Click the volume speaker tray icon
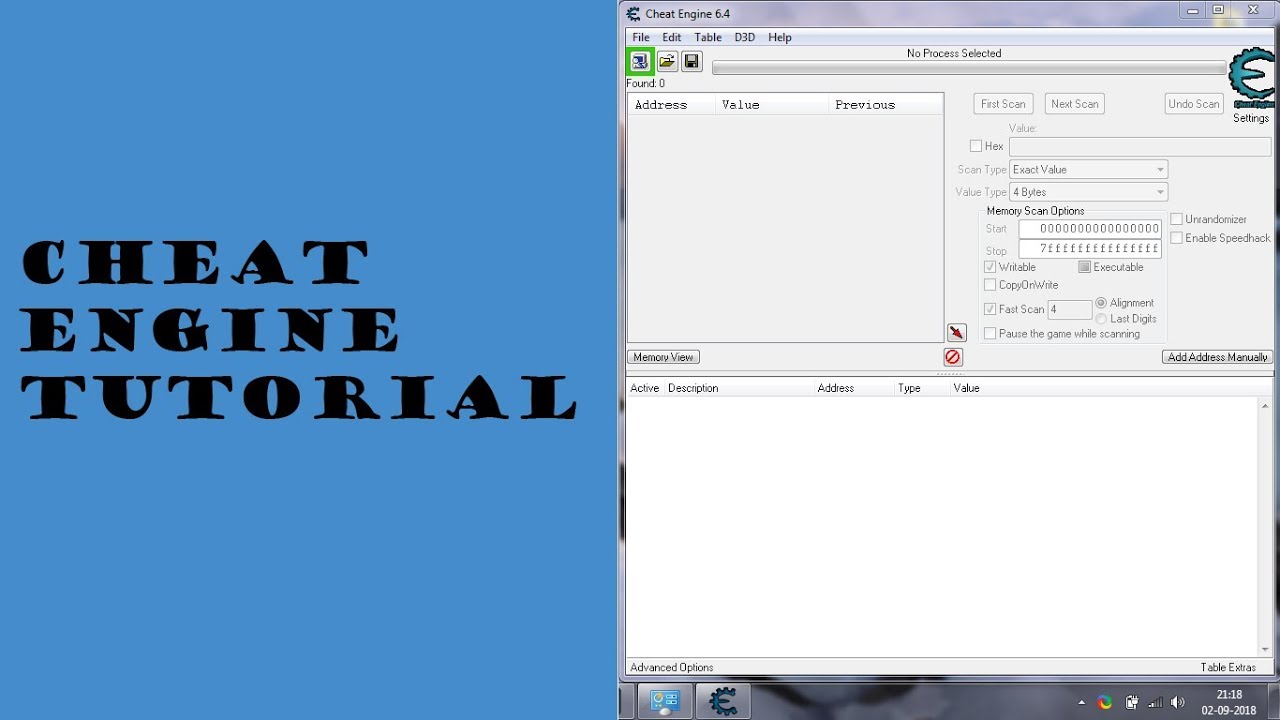The height and width of the screenshot is (720, 1280). (x=1178, y=702)
